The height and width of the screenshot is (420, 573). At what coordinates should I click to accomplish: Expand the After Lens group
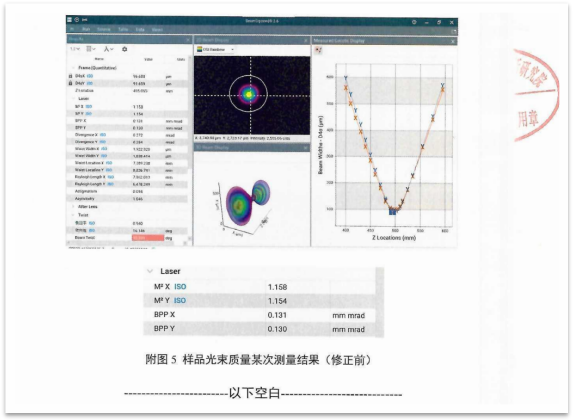[73, 207]
